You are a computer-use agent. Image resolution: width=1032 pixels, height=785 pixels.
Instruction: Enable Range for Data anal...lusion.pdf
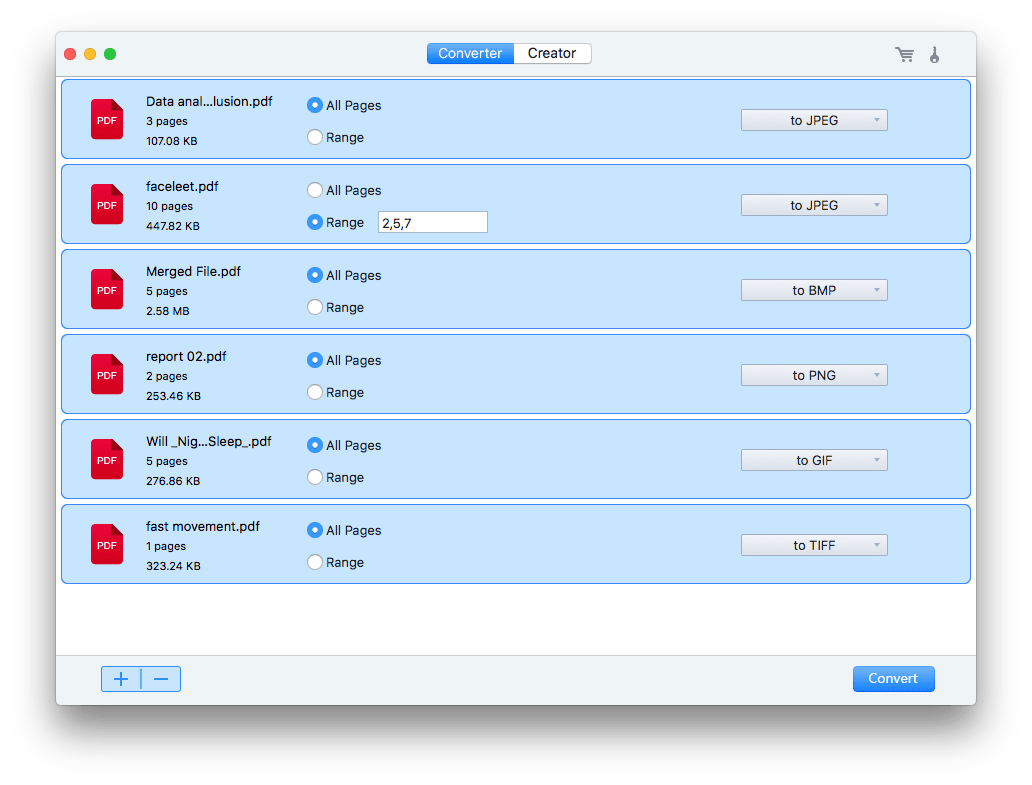click(x=314, y=137)
